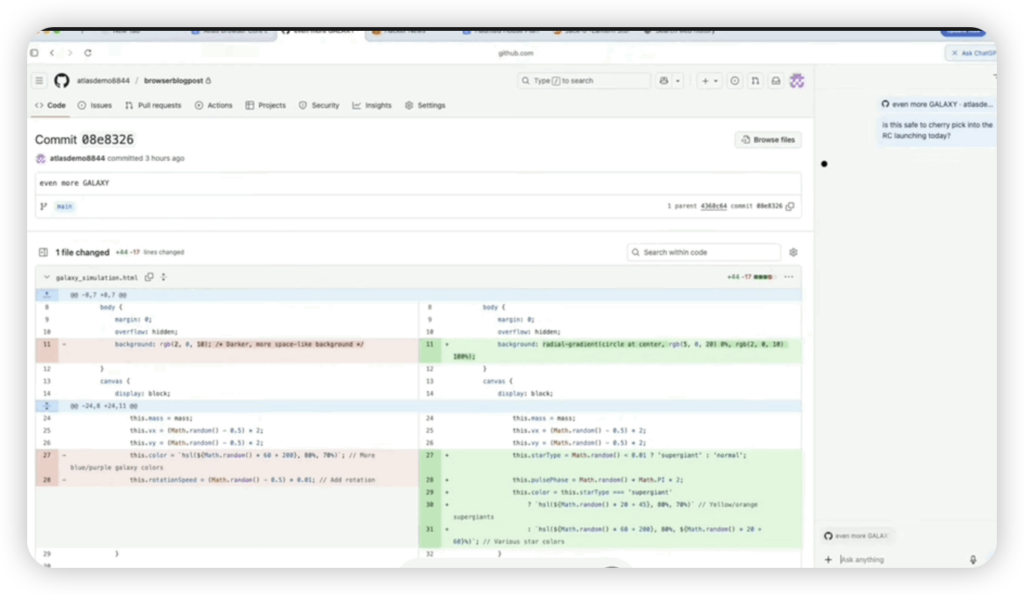Viewport: 1024px width, 595px height.
Task: Open the create new plus dropdown
Action: [x=709, y=80]
